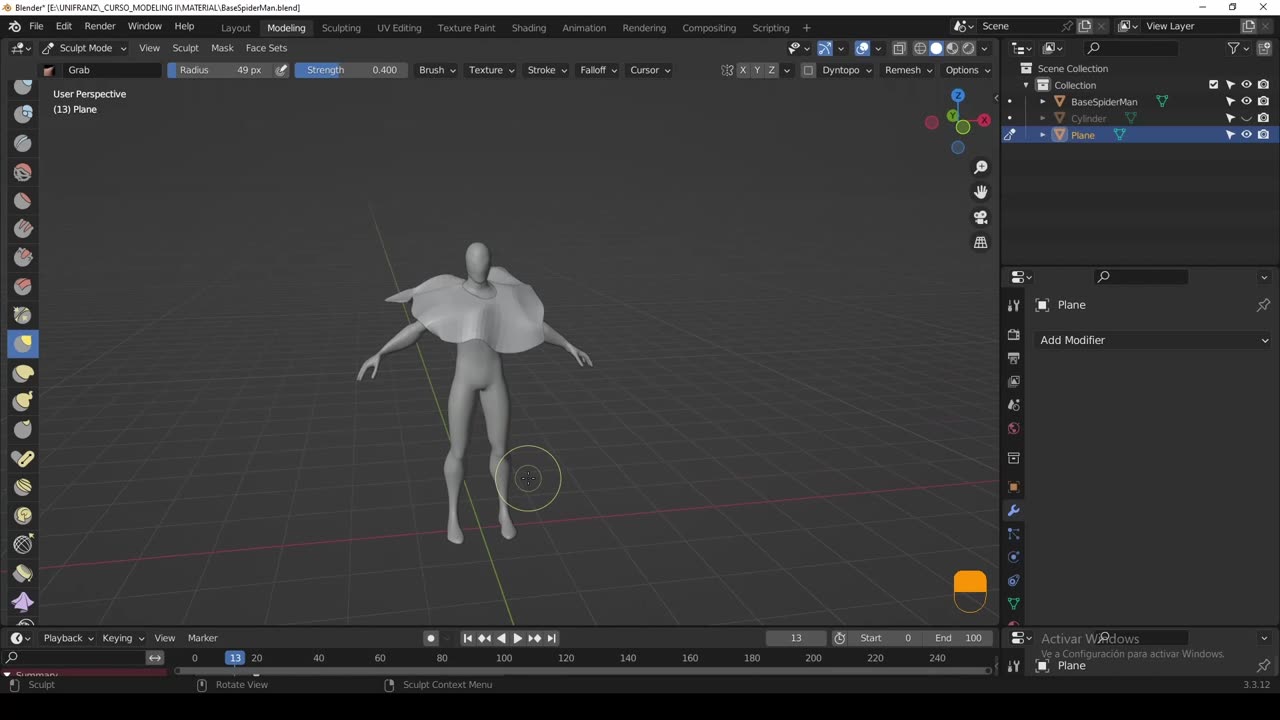Open the View Layer properties tab
This screenshot has height=720, width=1280.
[1014, 382]
